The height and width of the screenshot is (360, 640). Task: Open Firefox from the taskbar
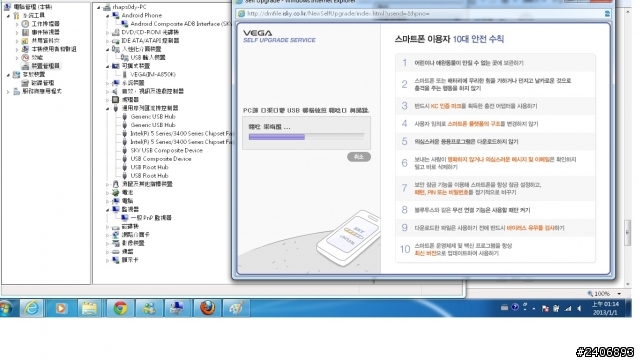point(207,308)
